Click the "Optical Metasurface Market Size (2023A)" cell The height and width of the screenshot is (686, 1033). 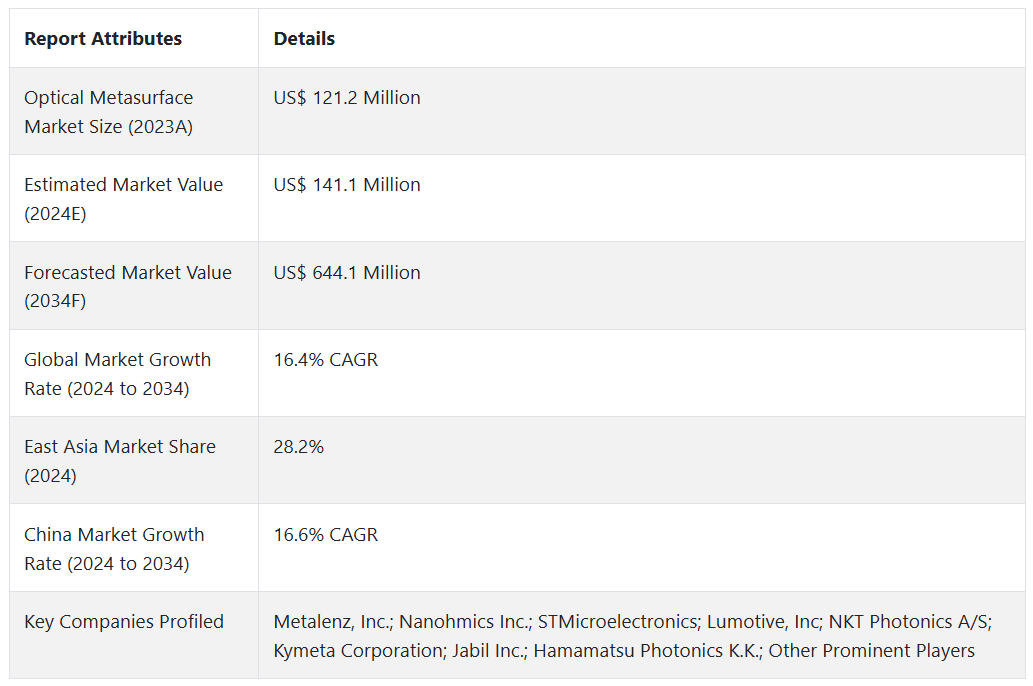109,112
